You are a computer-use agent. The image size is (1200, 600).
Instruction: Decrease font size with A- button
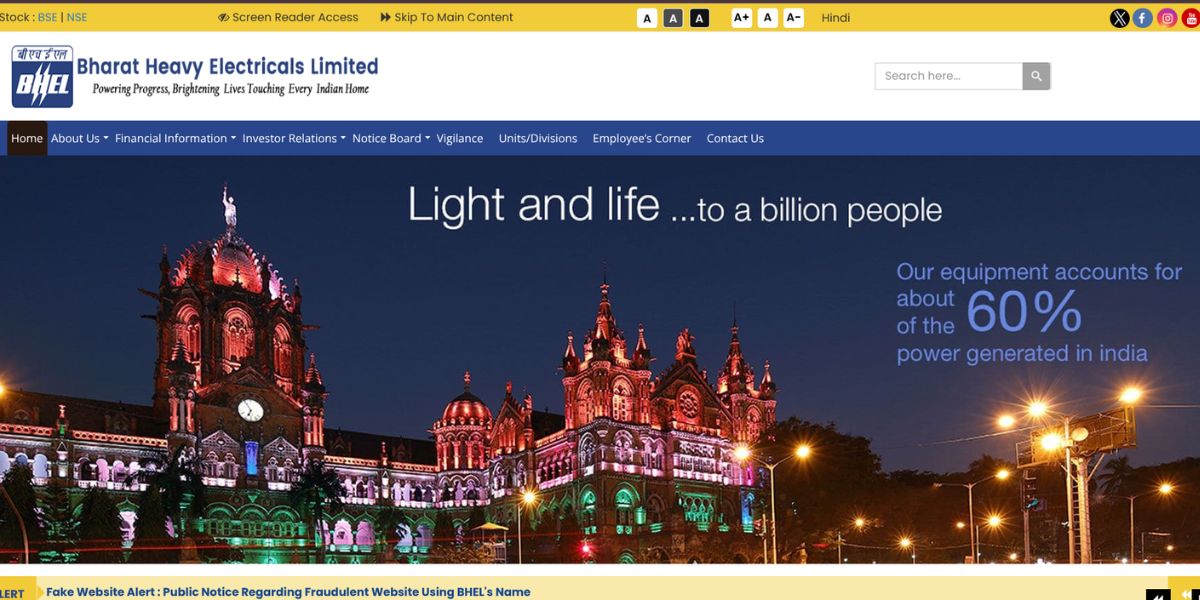[x=793, y=18]
